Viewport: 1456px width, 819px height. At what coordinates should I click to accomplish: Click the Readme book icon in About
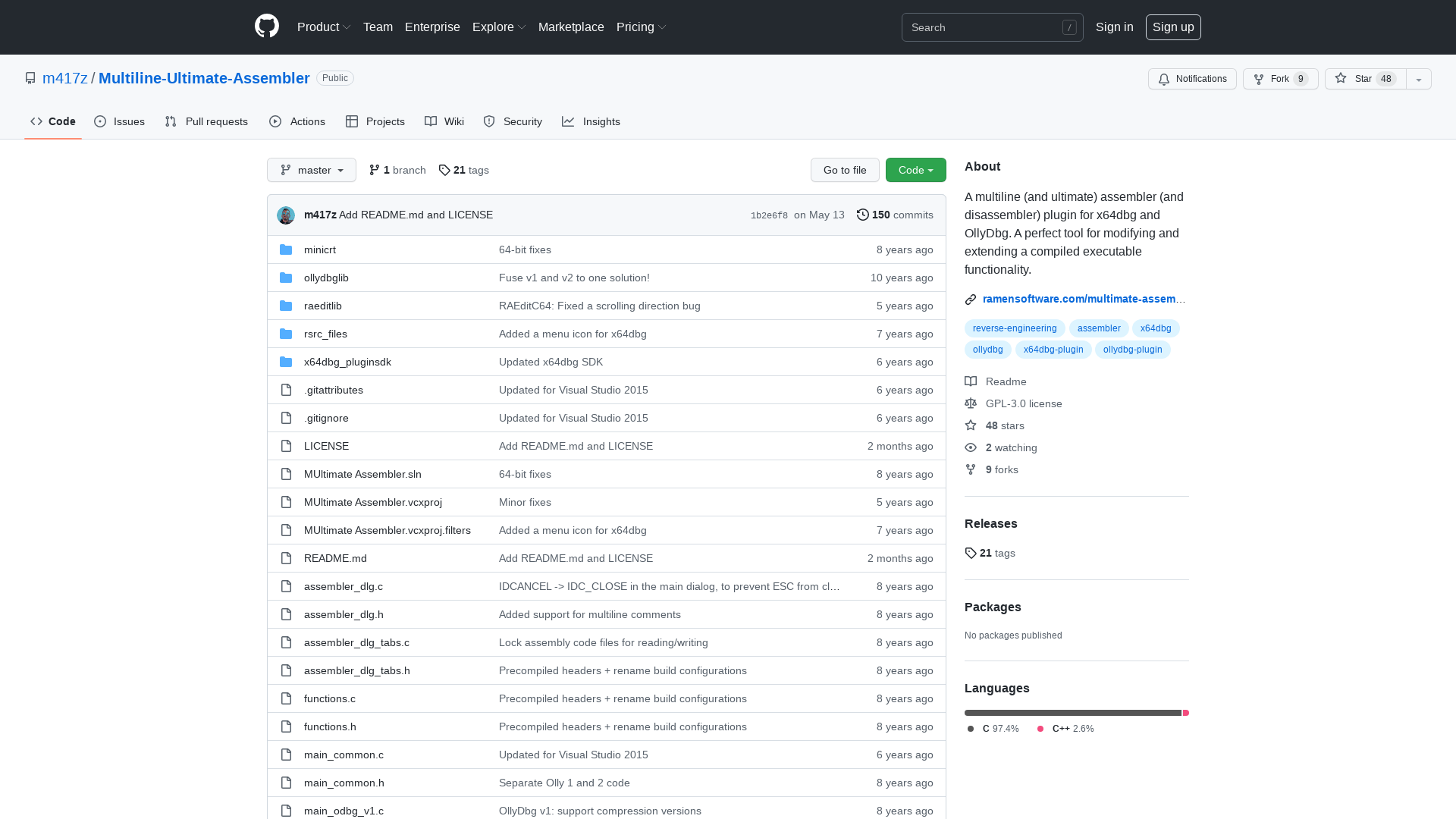(x=971, y=381)
